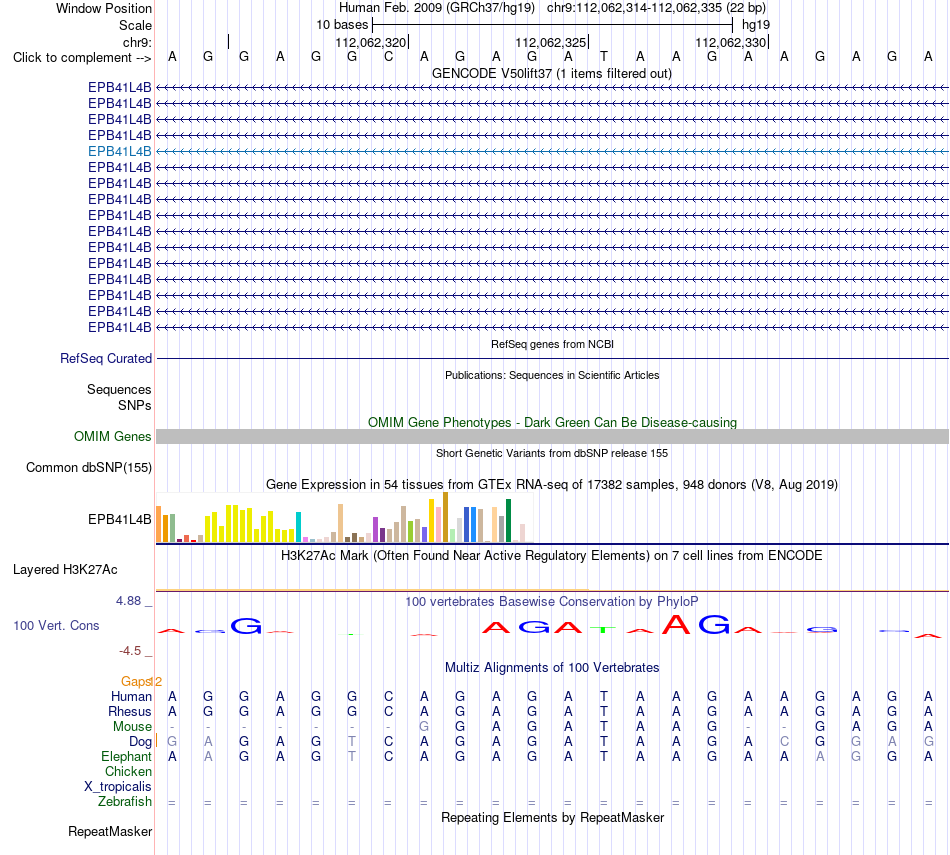Screen dimensions: 950x855
Task: Open the Common dbSNP(155) track label
Action: 88,468
